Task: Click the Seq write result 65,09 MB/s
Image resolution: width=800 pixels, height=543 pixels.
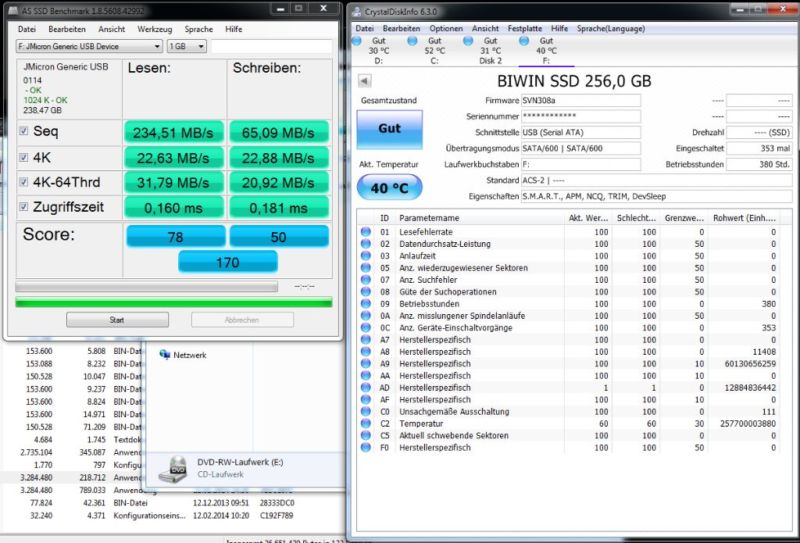Action: coord(279,133)
